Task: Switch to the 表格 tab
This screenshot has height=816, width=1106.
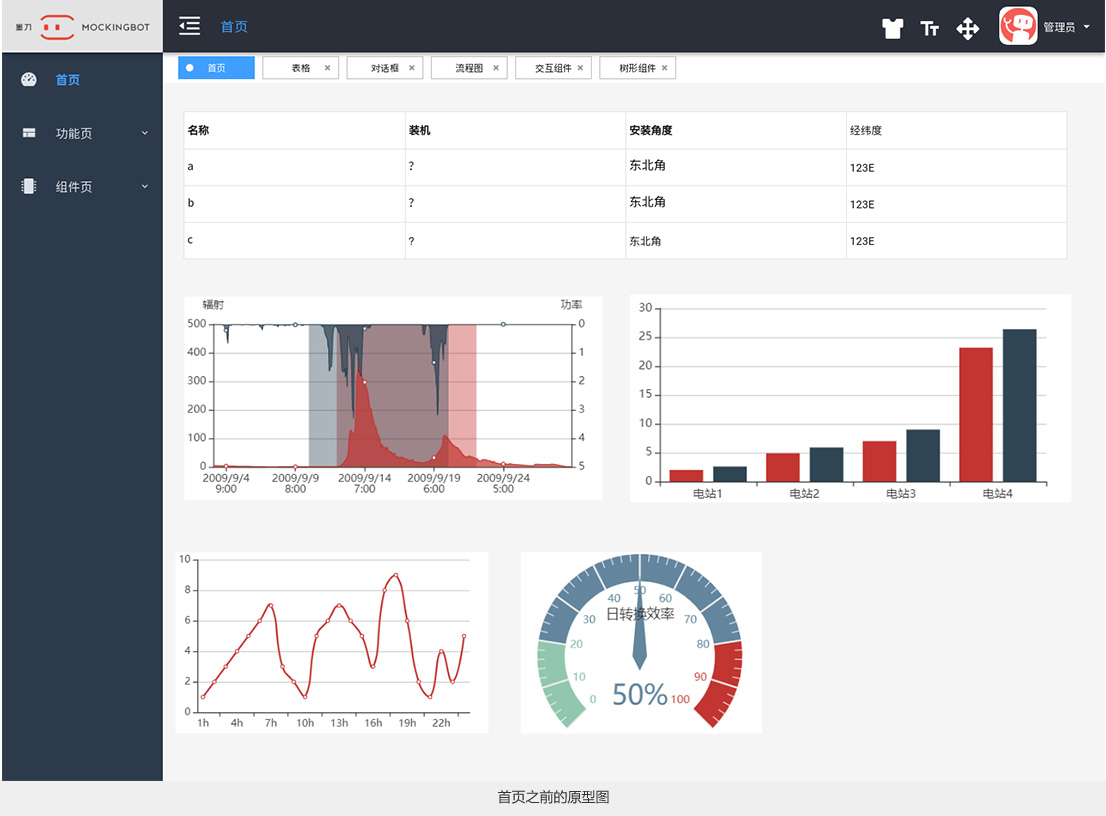Action: pos(300,68)
